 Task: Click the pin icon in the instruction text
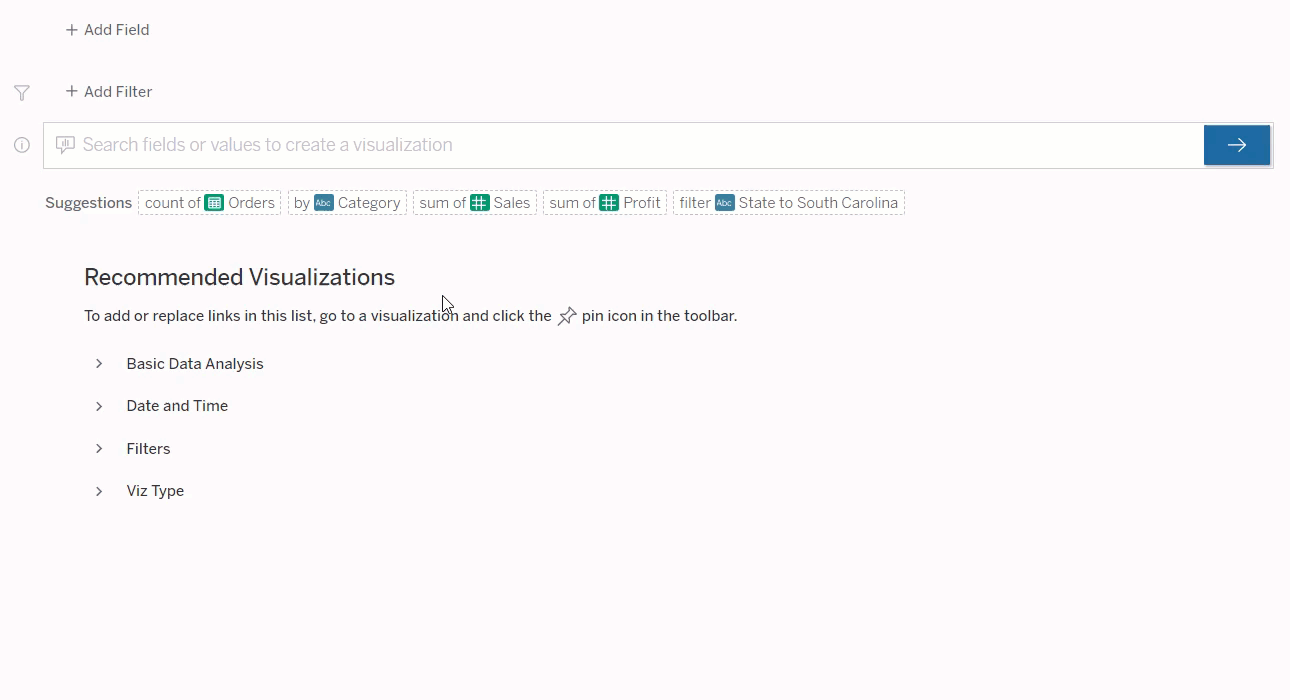567,315
